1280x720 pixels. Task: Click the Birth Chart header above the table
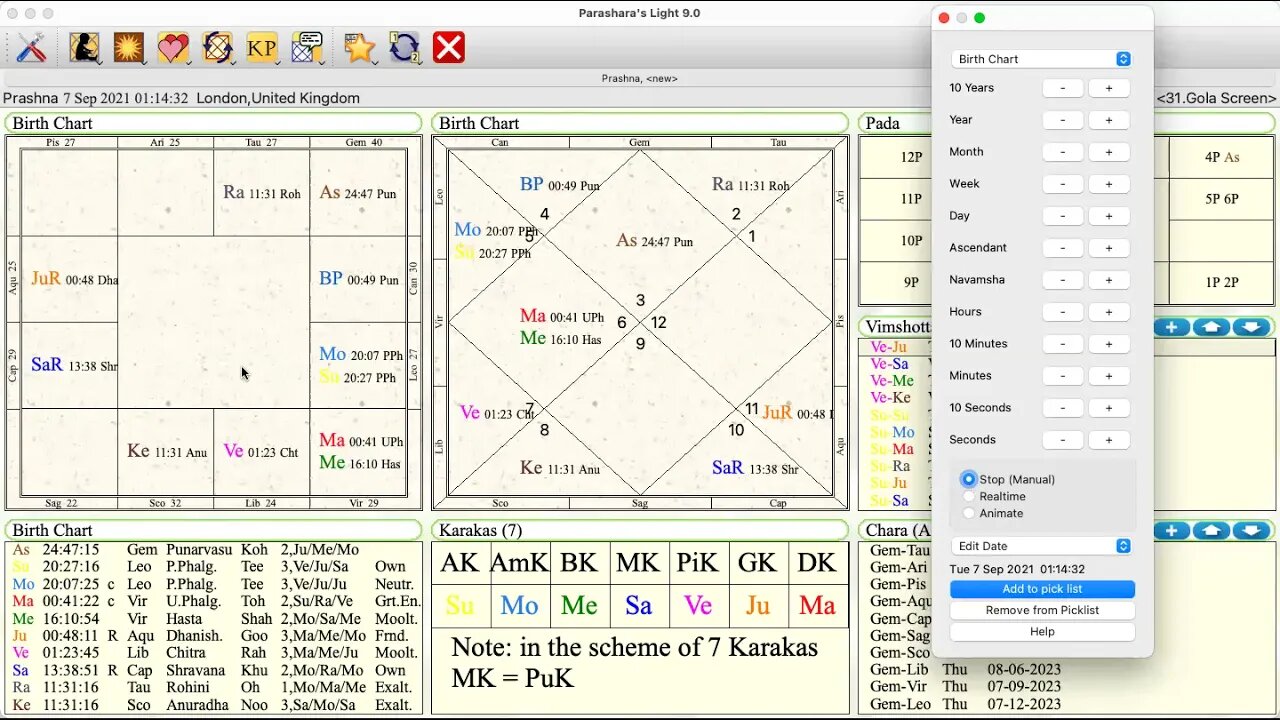(214, 530)
